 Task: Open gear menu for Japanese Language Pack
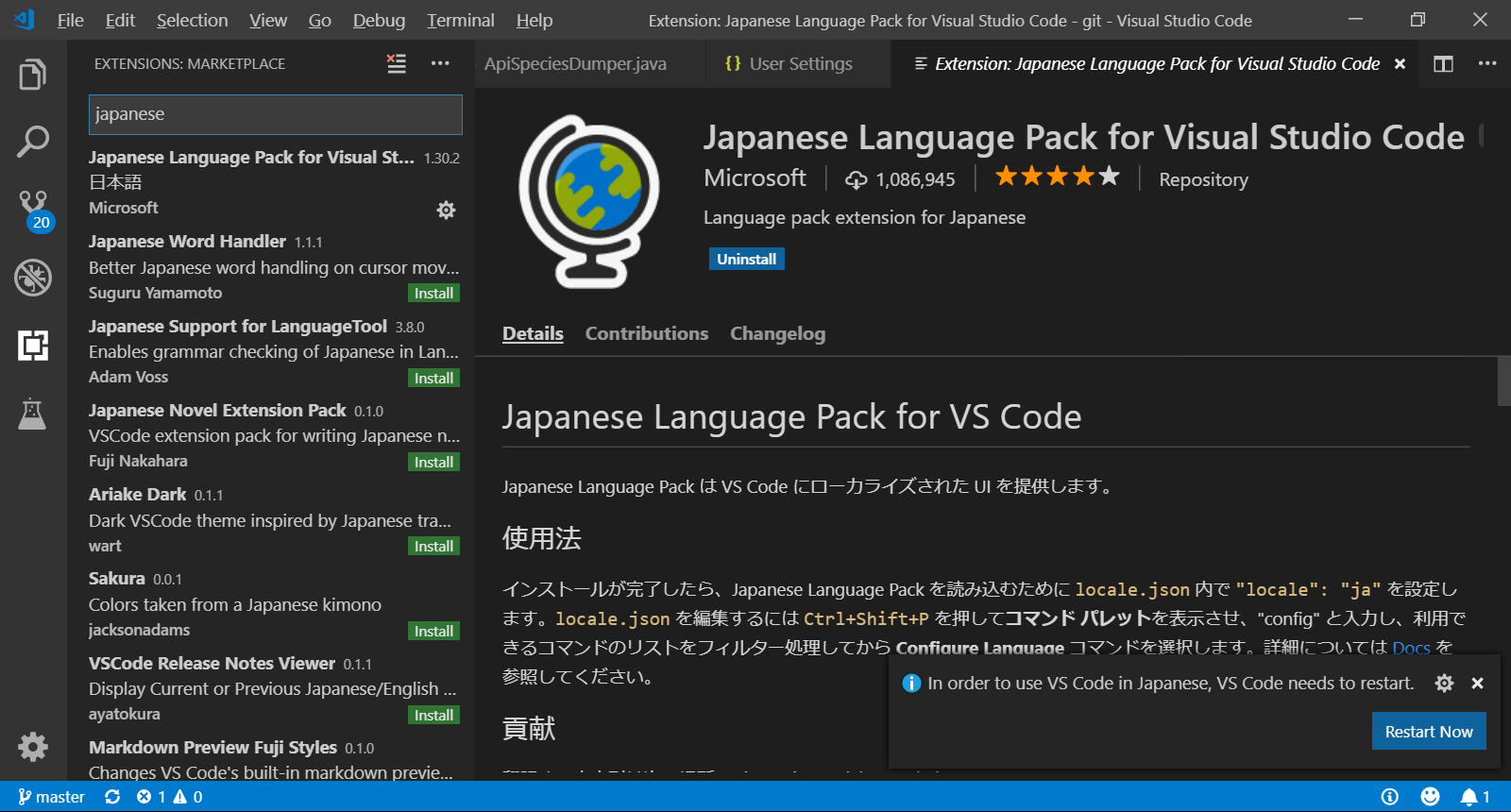point(446,210)
